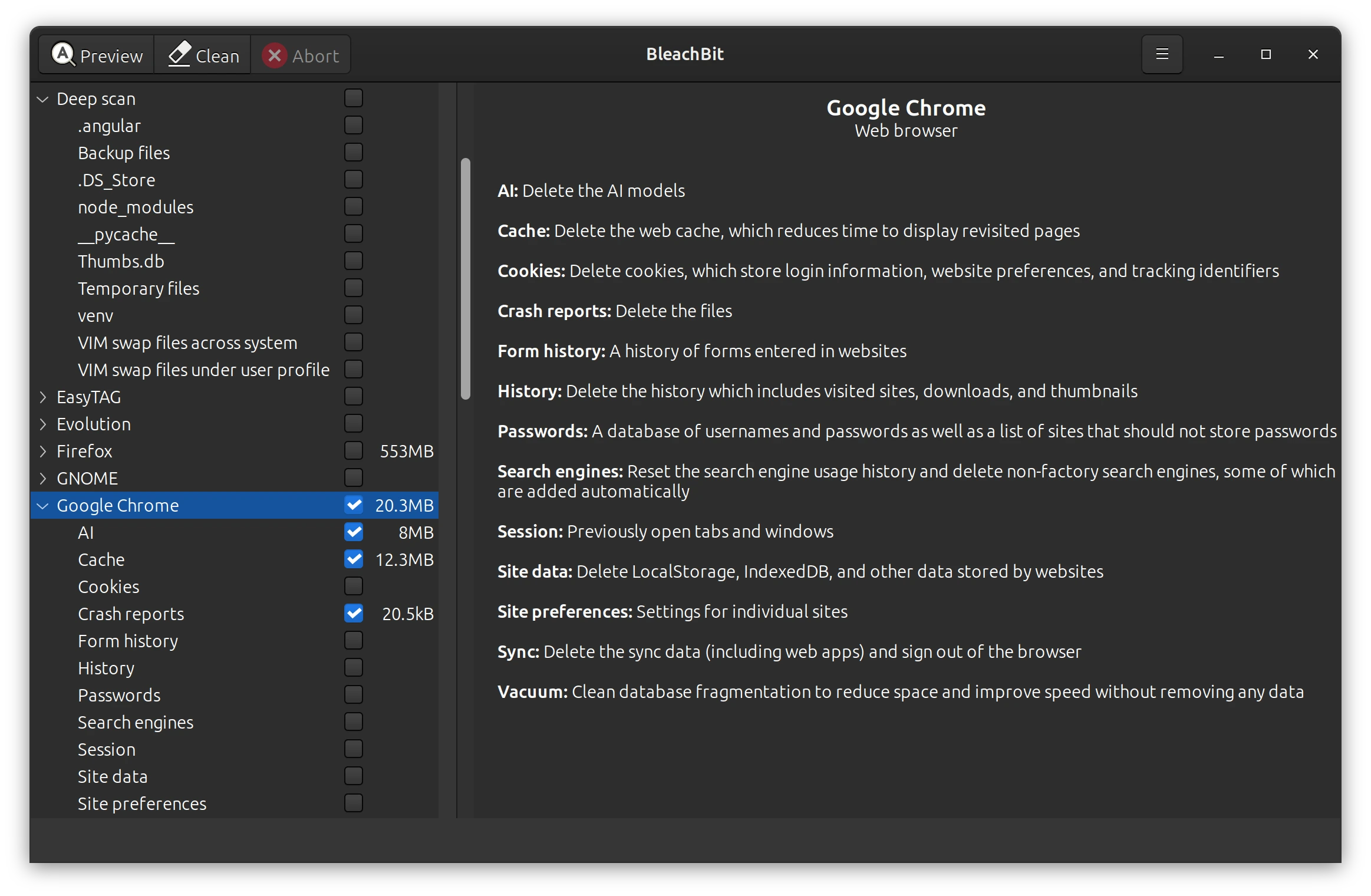The height and width of the screenshot is (896, 1371).
Task: Click the Clean eraser icon
Action: pyautogui.click(x=179, y=55)
